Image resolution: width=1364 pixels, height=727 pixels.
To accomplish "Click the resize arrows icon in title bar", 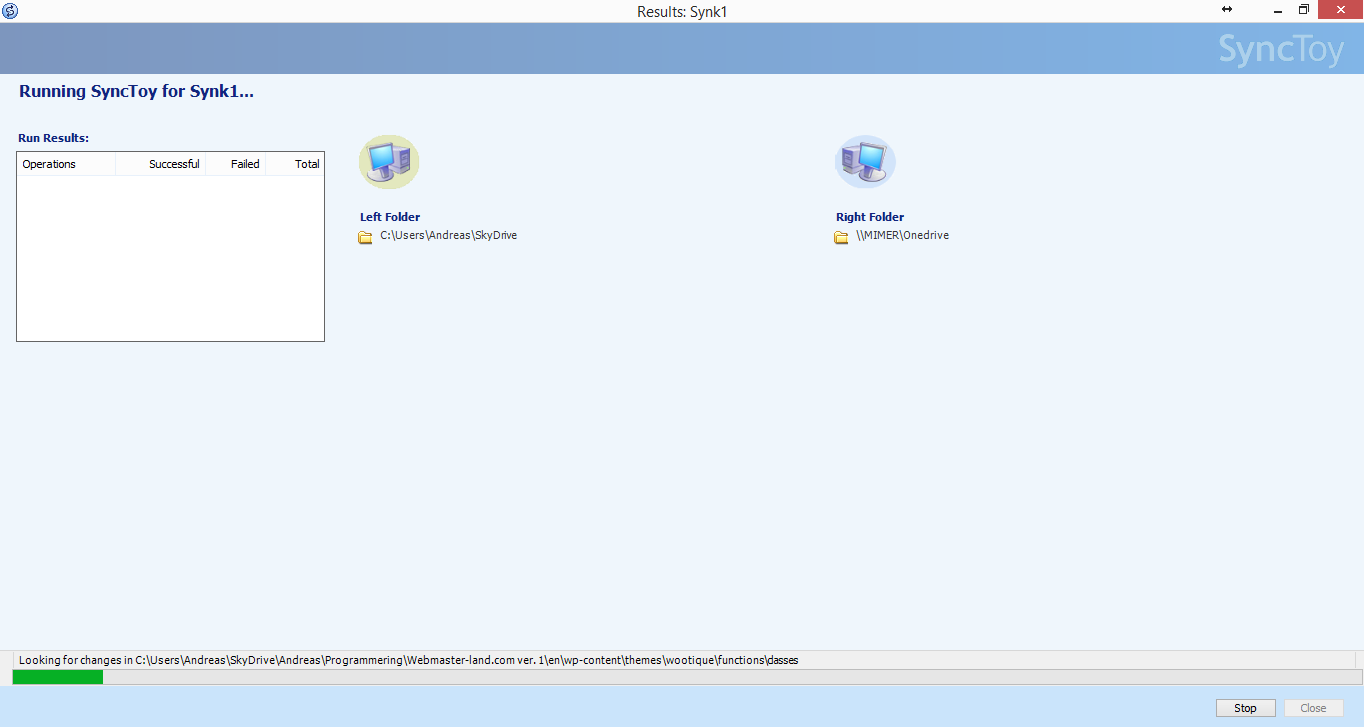I will point(1227,9).
